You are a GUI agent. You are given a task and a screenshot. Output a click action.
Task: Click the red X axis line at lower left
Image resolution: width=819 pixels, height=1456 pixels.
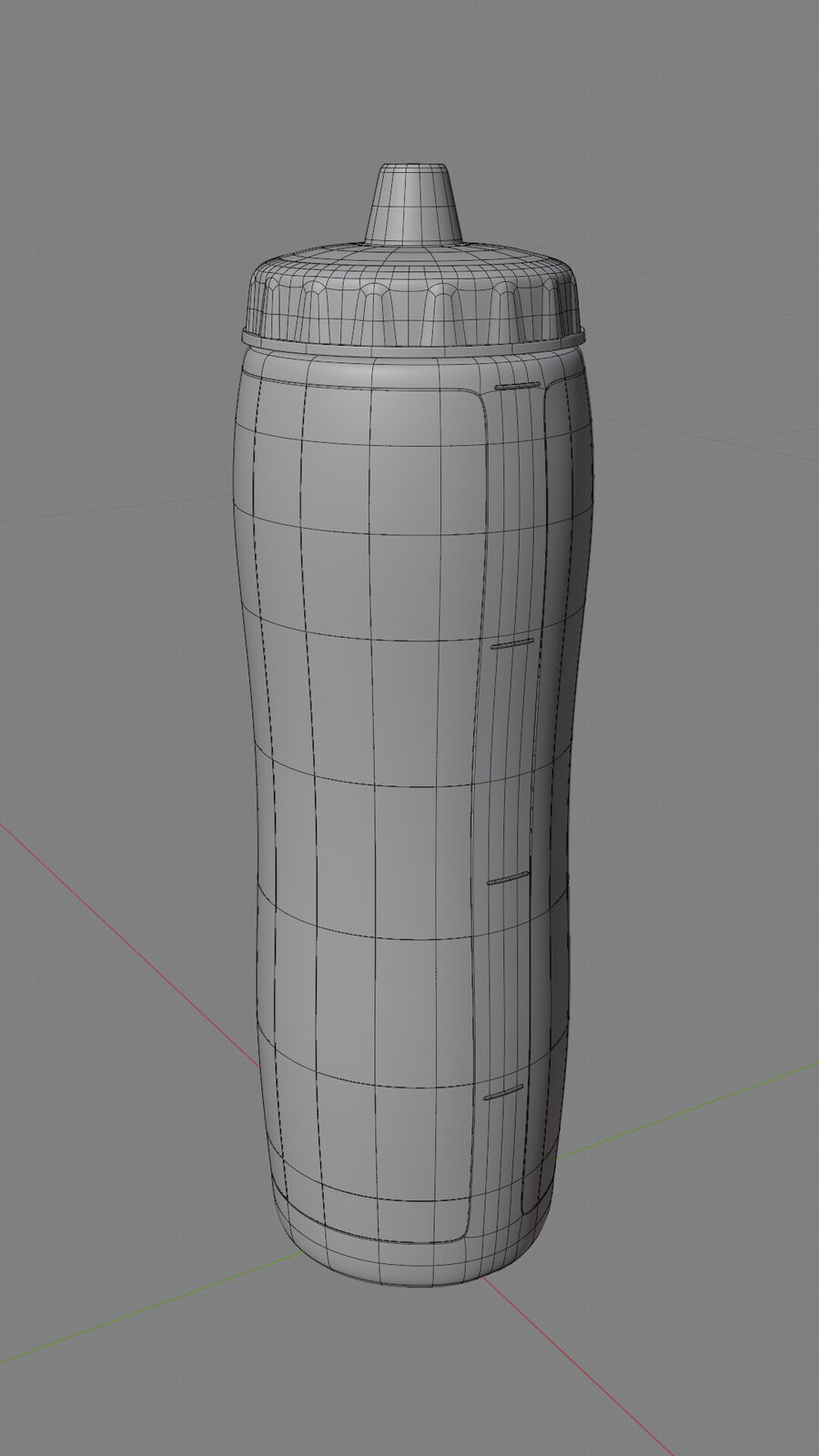coord(127,942)
